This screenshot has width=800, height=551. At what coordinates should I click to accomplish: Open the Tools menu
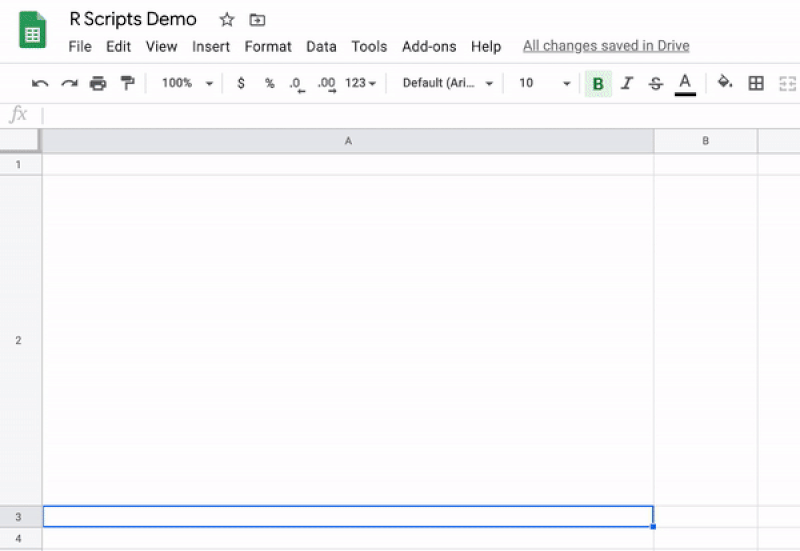pyautogui.click(x=369, y=46)
